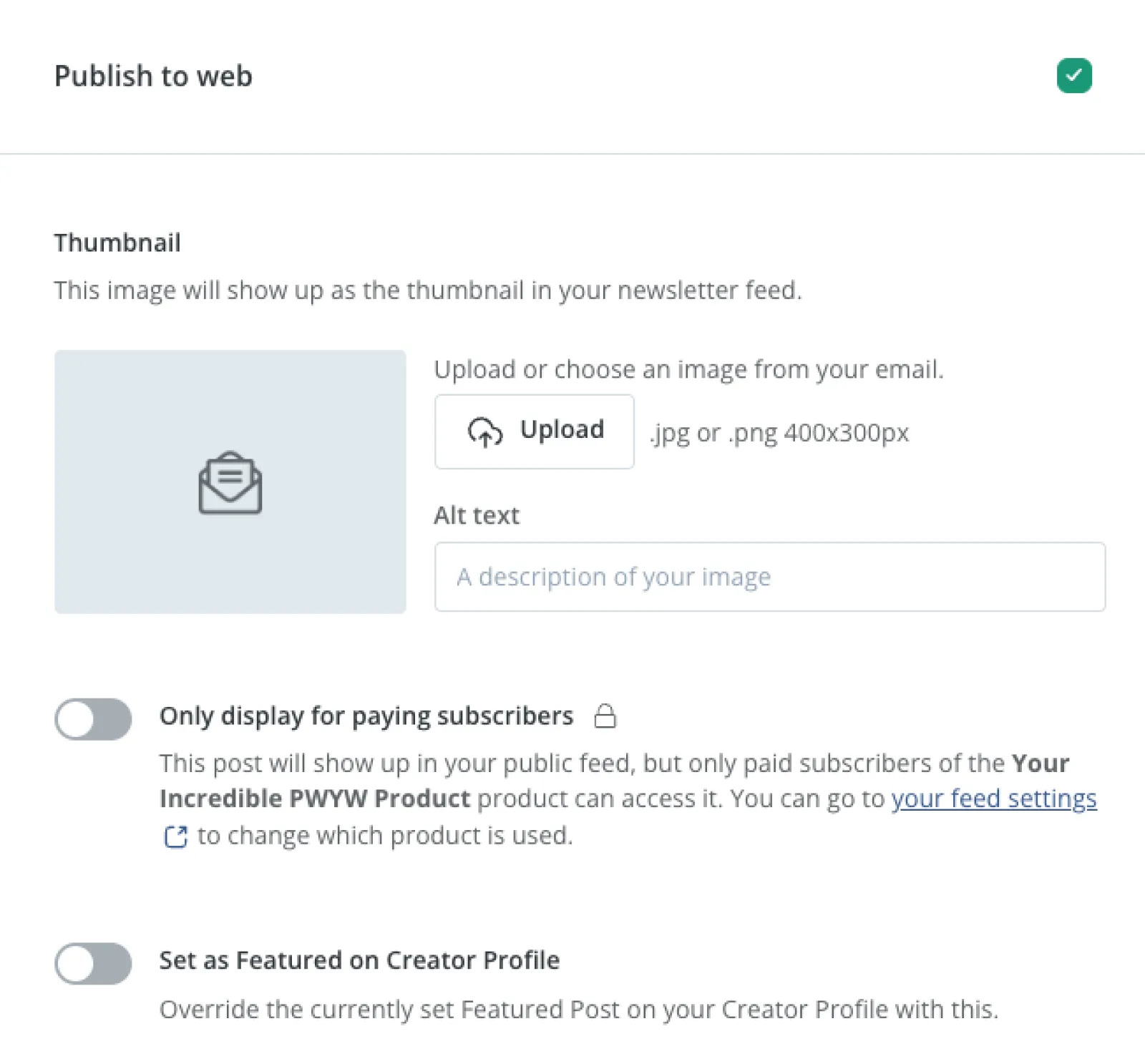Click the envelope icon in thumbnail placeholder
Image resolution: width=1145 pixels, height=1064 pixels.
coord(230,482)
